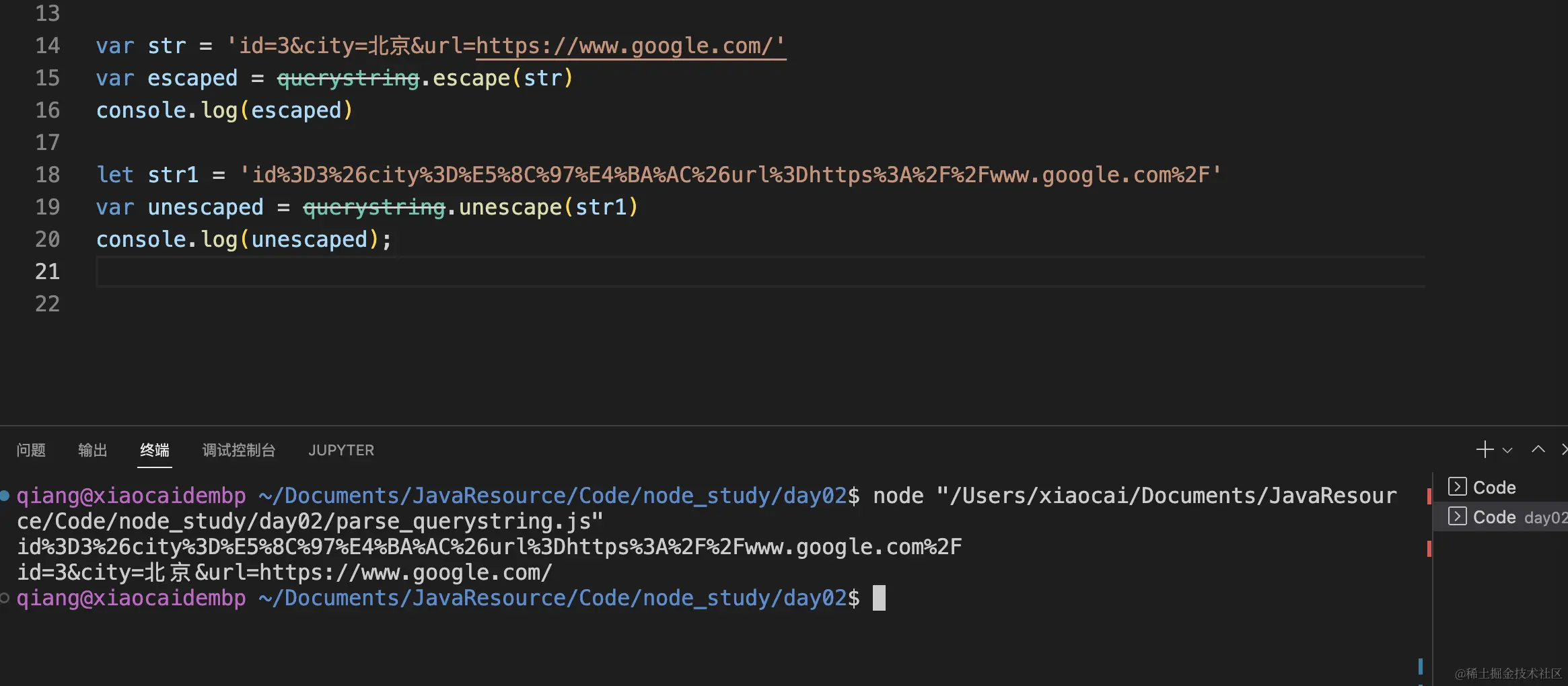Select the Code terminal entry without a day02 label
Viewport: 1568px width, 686px height.
point(1501,487)
